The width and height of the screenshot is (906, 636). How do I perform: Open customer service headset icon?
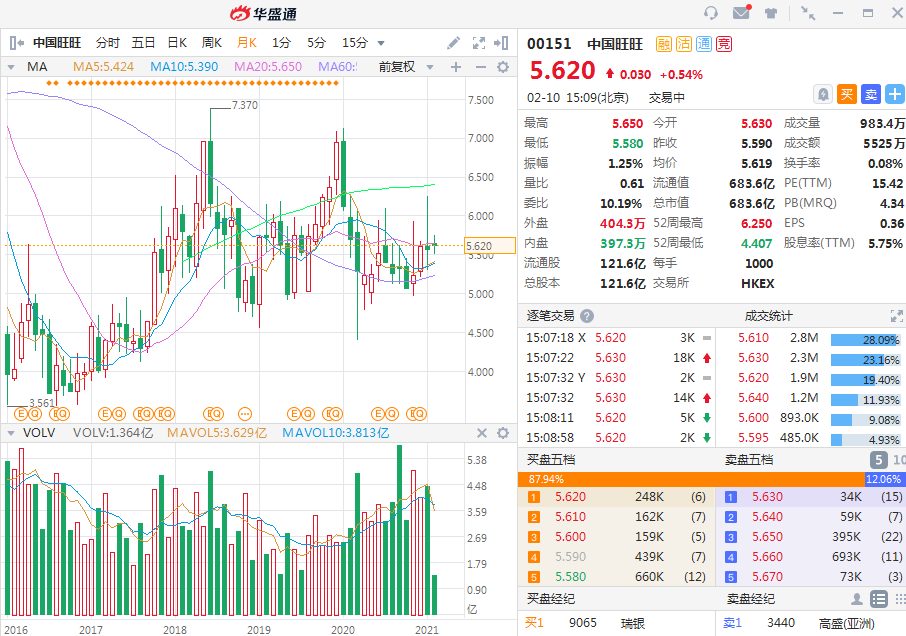tap(711, 13)
